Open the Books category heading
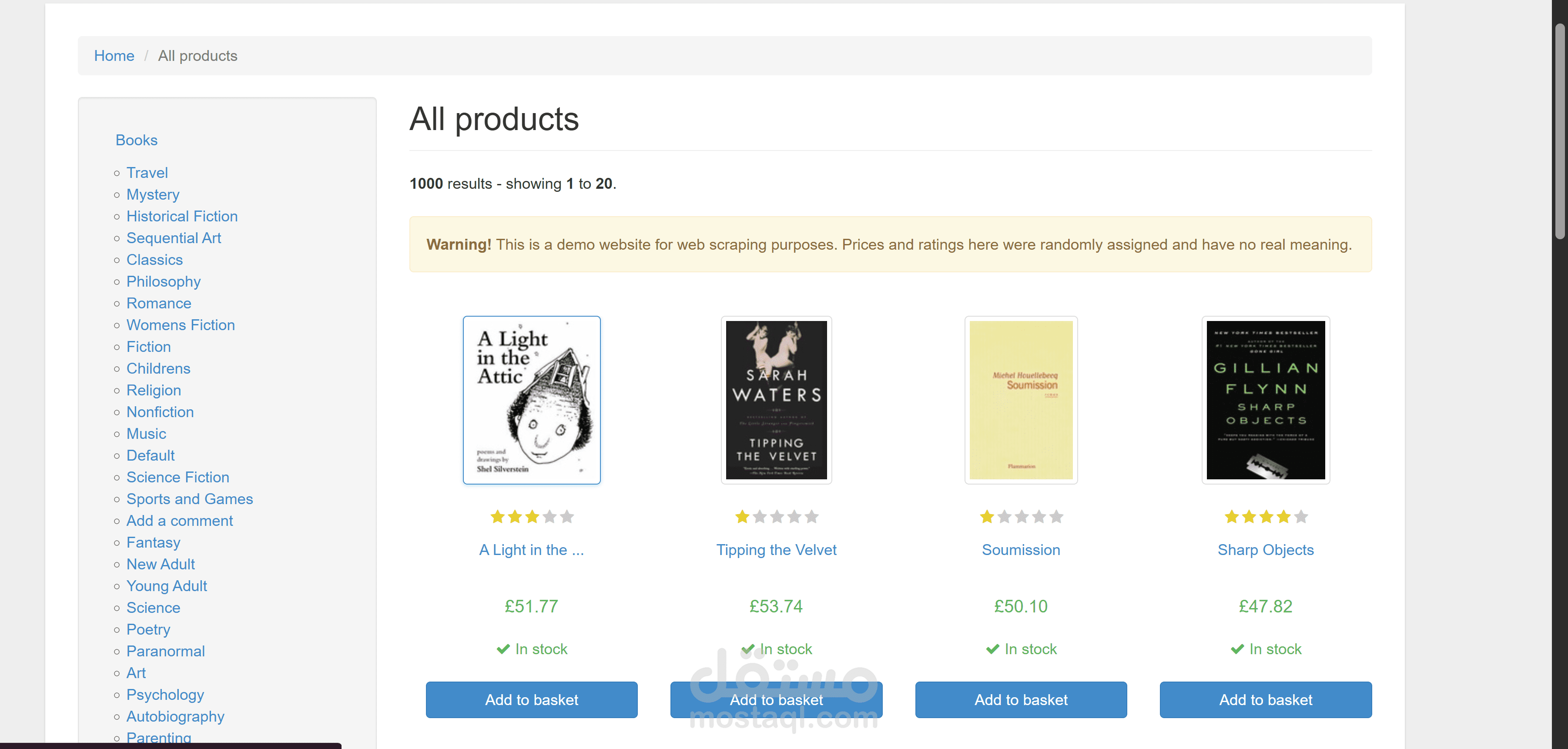Viewport: 1568px width, 749px height. tap(136, 140)
